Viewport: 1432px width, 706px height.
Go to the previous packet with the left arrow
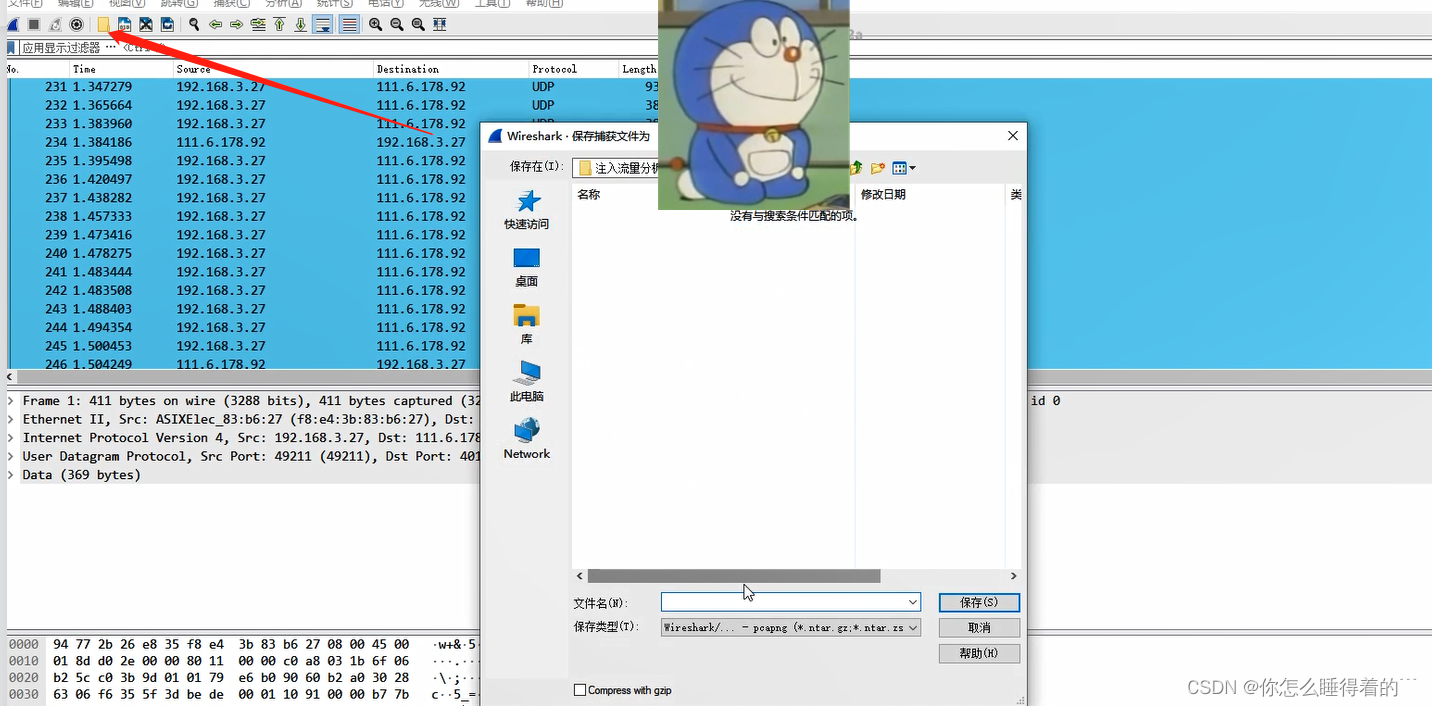pos(215,24)
